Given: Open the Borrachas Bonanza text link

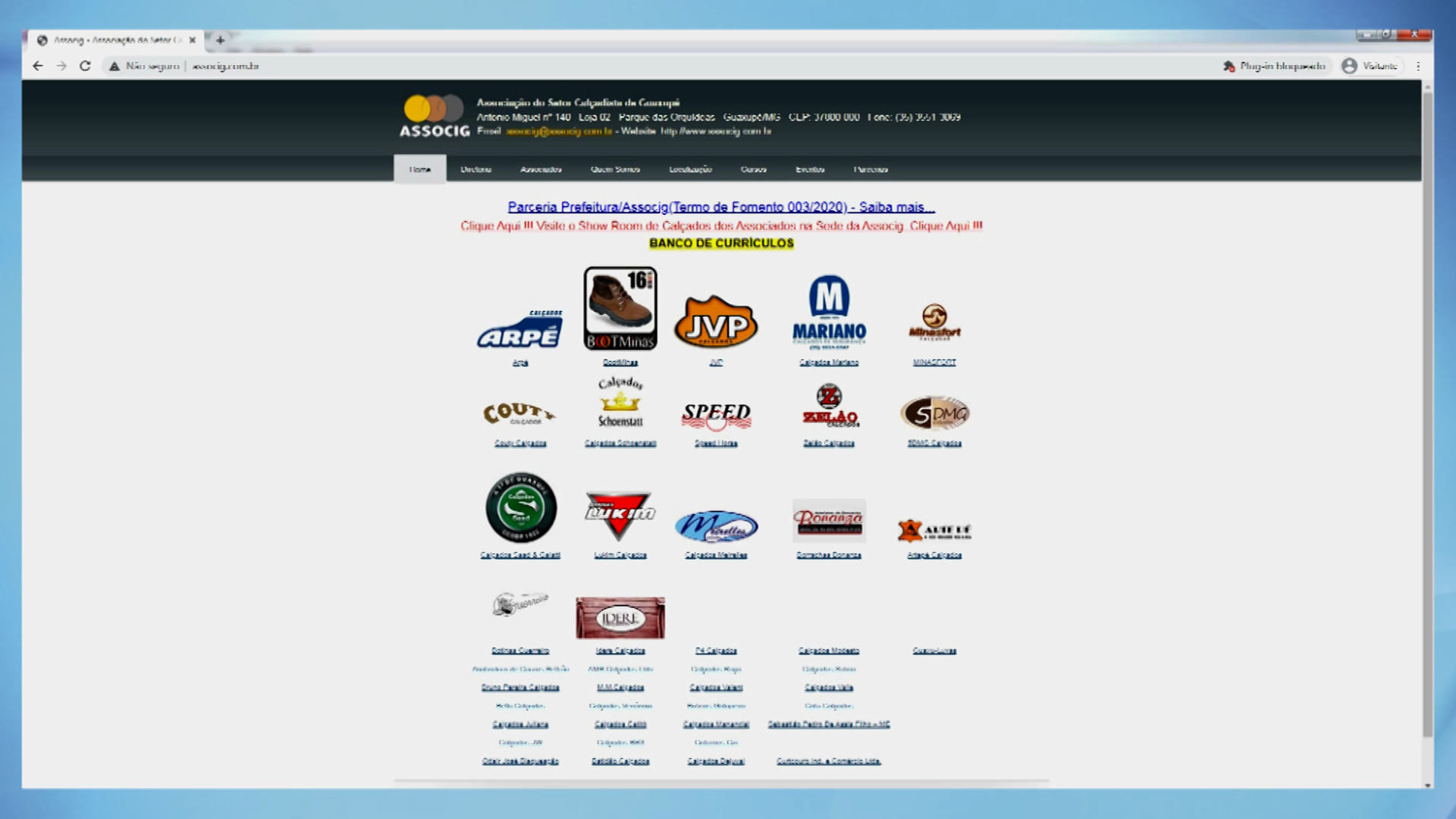Looking at the screenshot, I should [x=829, y=555].
